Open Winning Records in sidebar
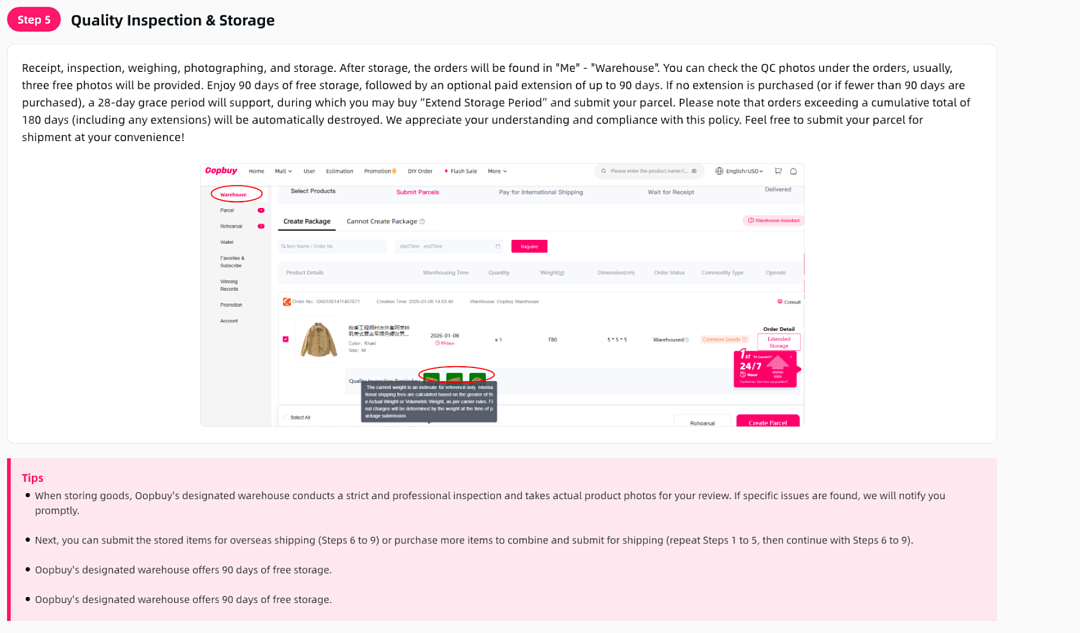 coord(229,285)
